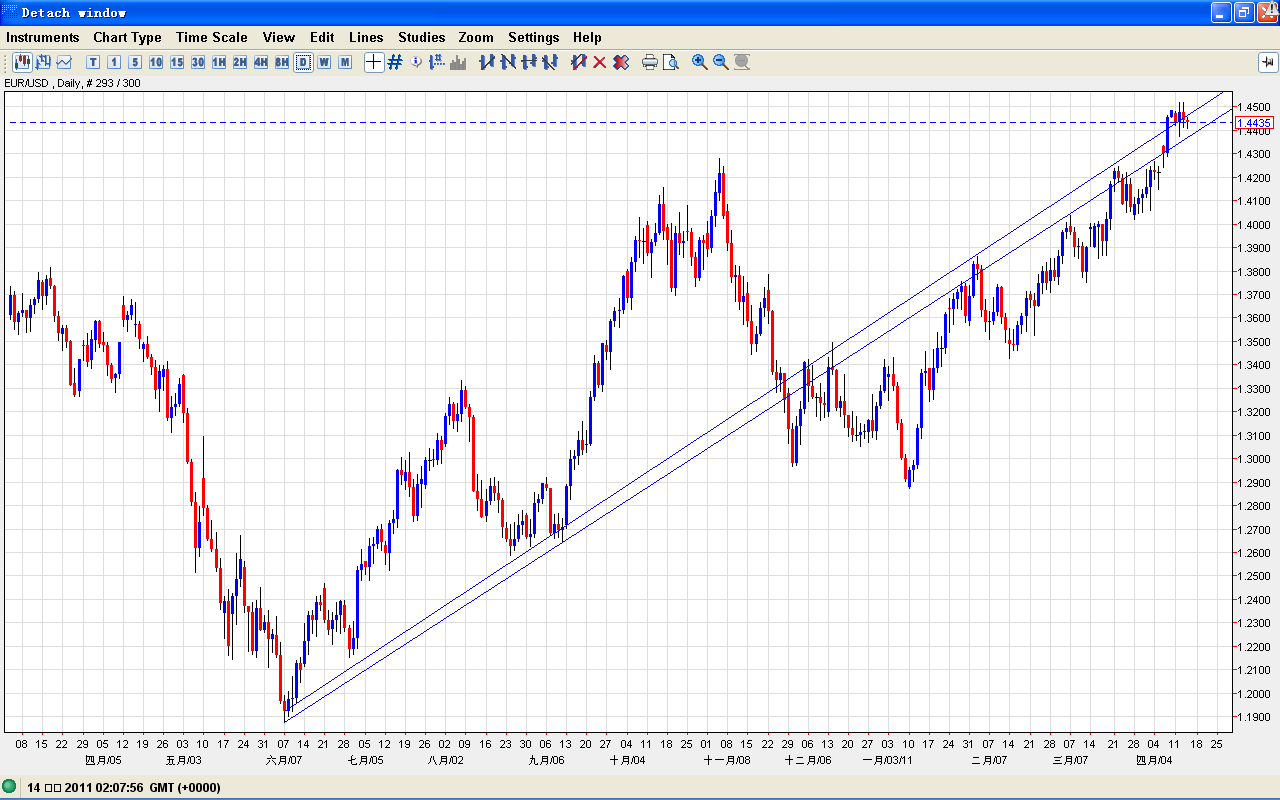1280x800 pixels.
Task: Select the fourth line drawing tool
Action: pos(550,62)
